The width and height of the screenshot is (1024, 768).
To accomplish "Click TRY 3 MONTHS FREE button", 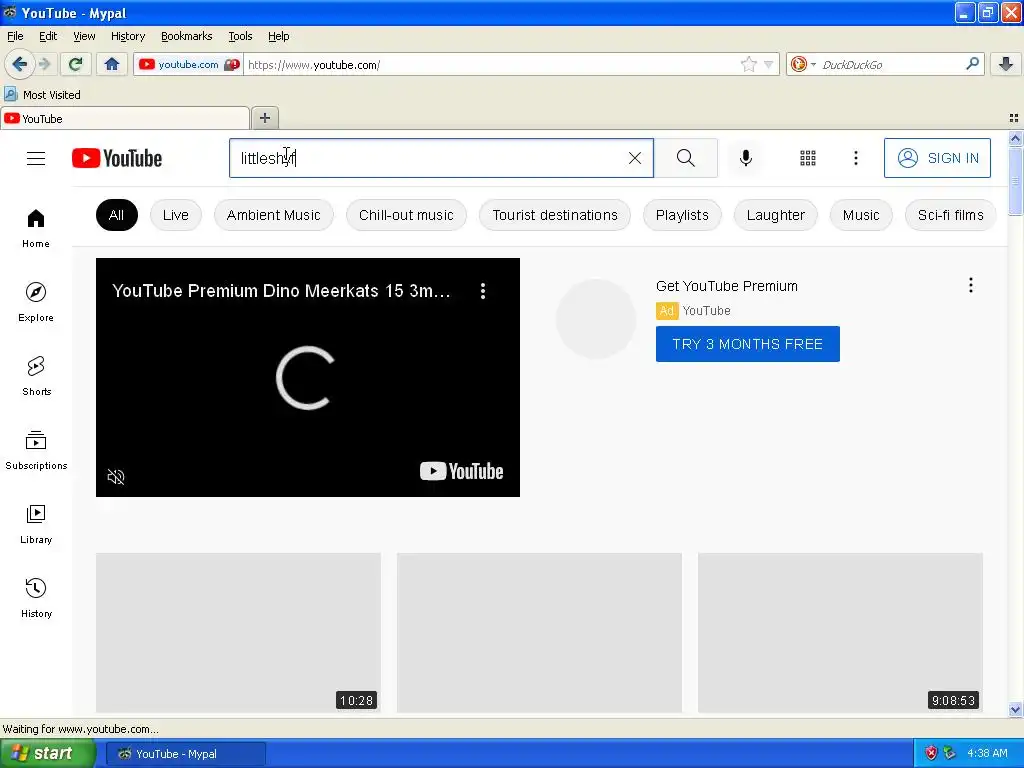I will [747, 344].
